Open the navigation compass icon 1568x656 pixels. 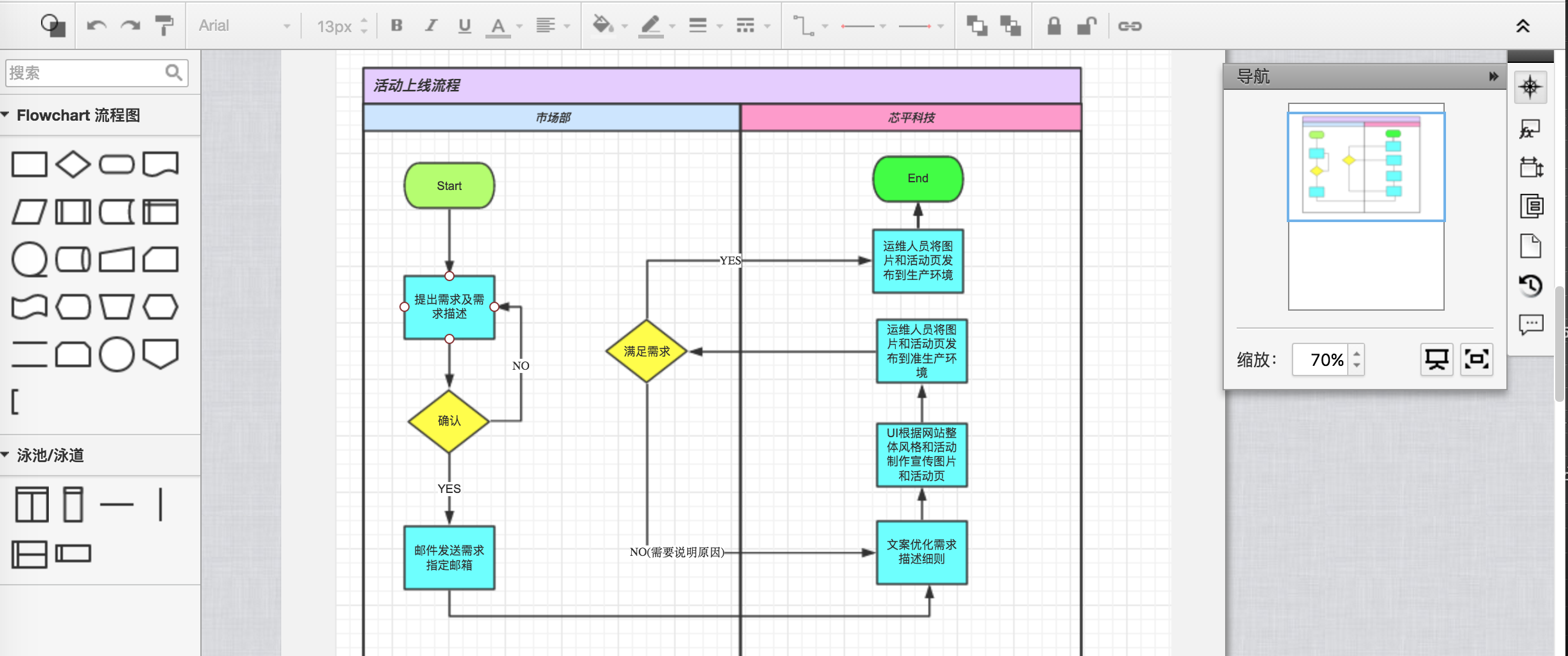click(1530, 87)
